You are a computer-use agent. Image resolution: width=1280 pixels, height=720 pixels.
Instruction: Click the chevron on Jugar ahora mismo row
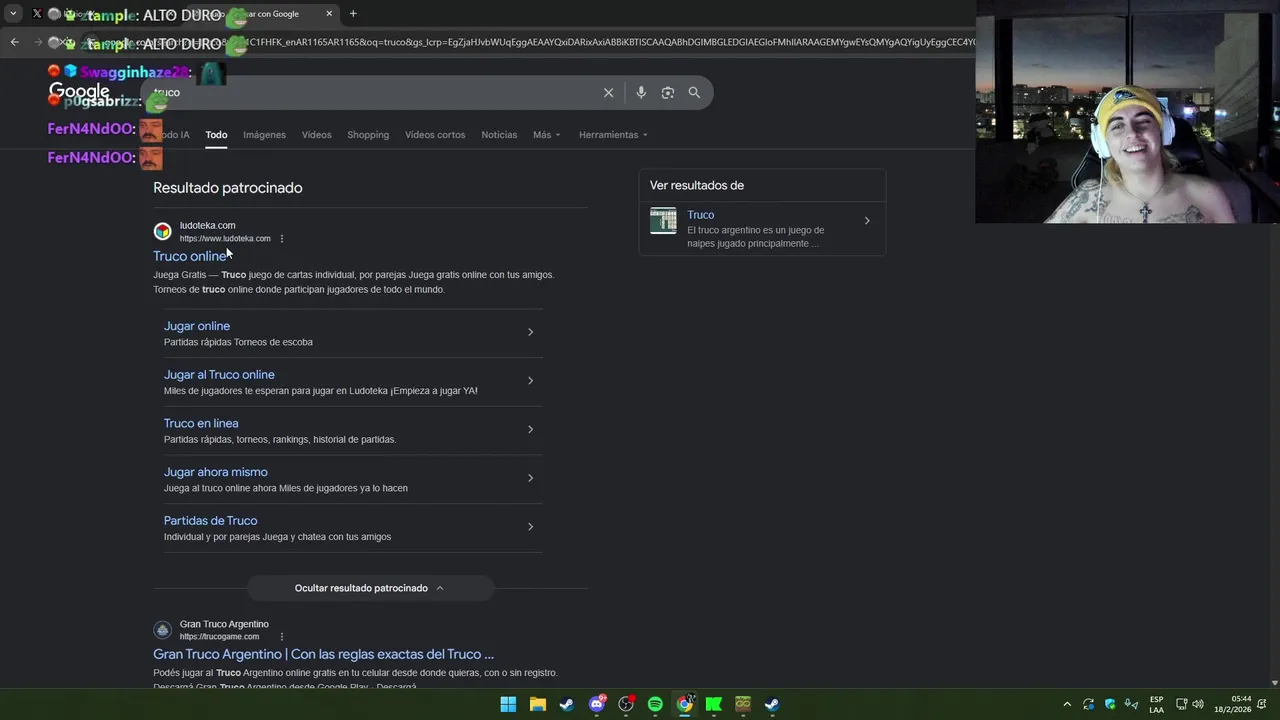pos(530,478)
